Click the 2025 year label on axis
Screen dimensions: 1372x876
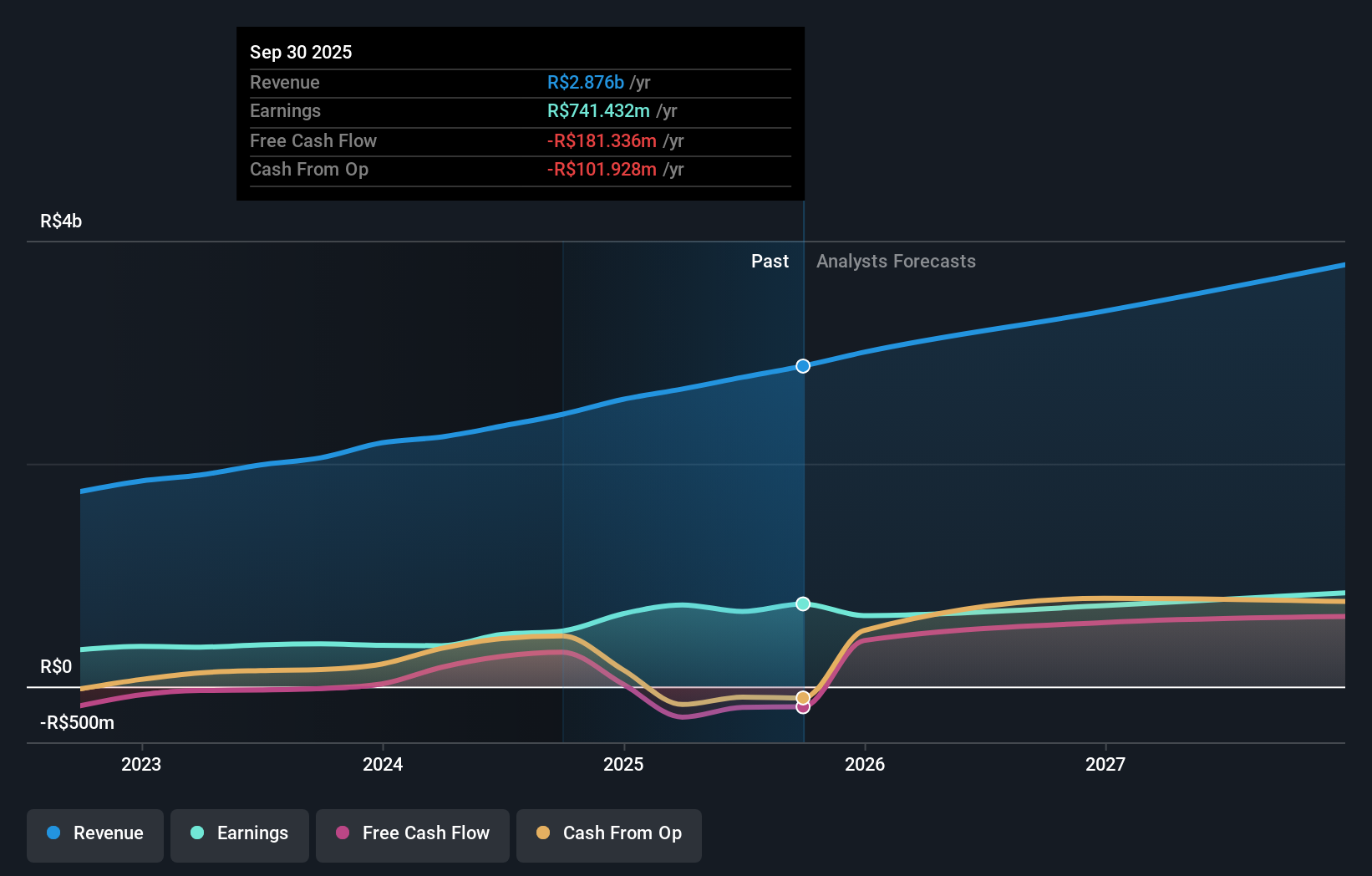(624, 763)
